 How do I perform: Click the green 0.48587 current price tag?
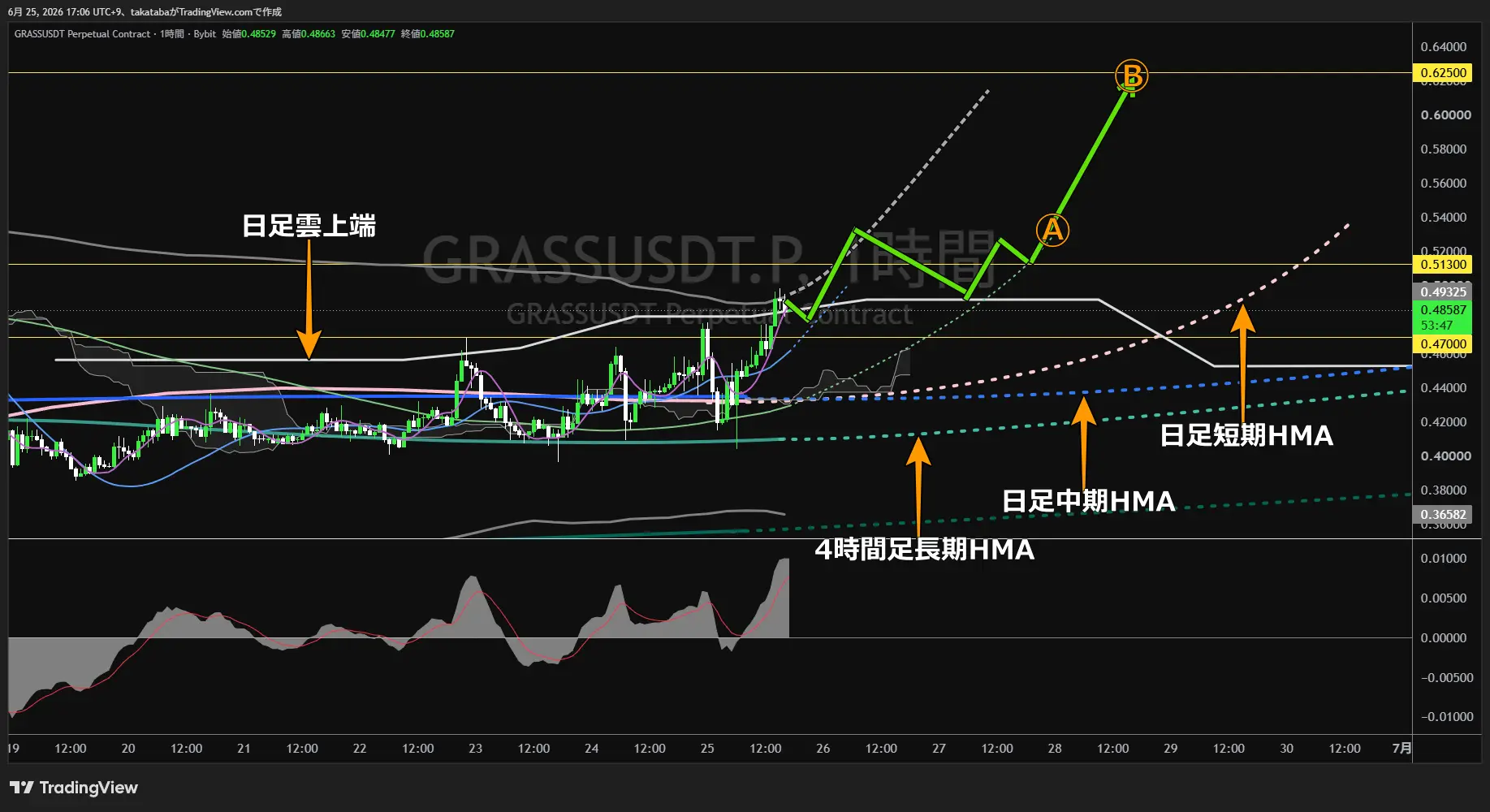click(1443, 310)
